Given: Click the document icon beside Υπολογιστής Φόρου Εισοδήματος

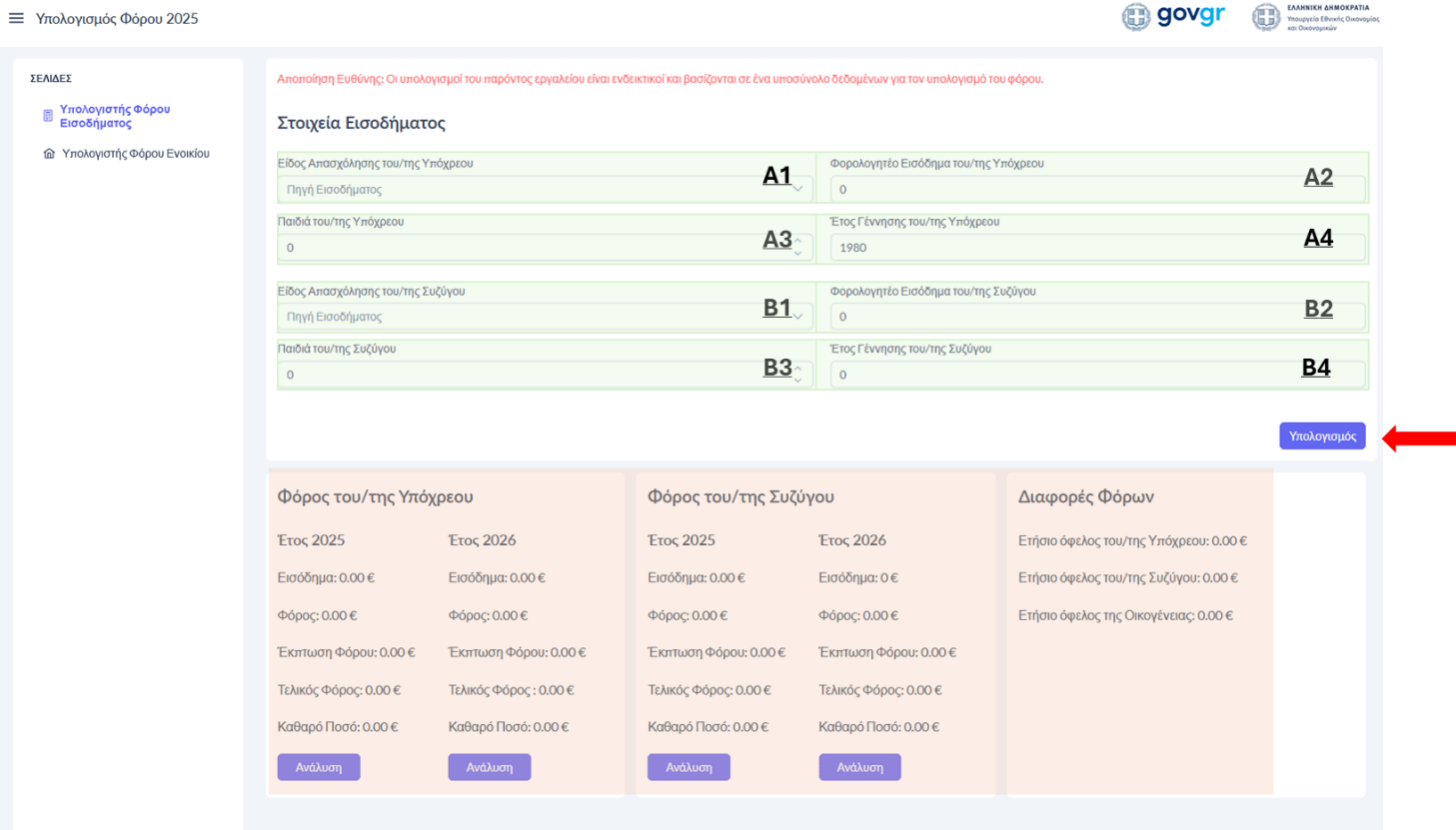Looking at the screenshot, I should (48, 116).
